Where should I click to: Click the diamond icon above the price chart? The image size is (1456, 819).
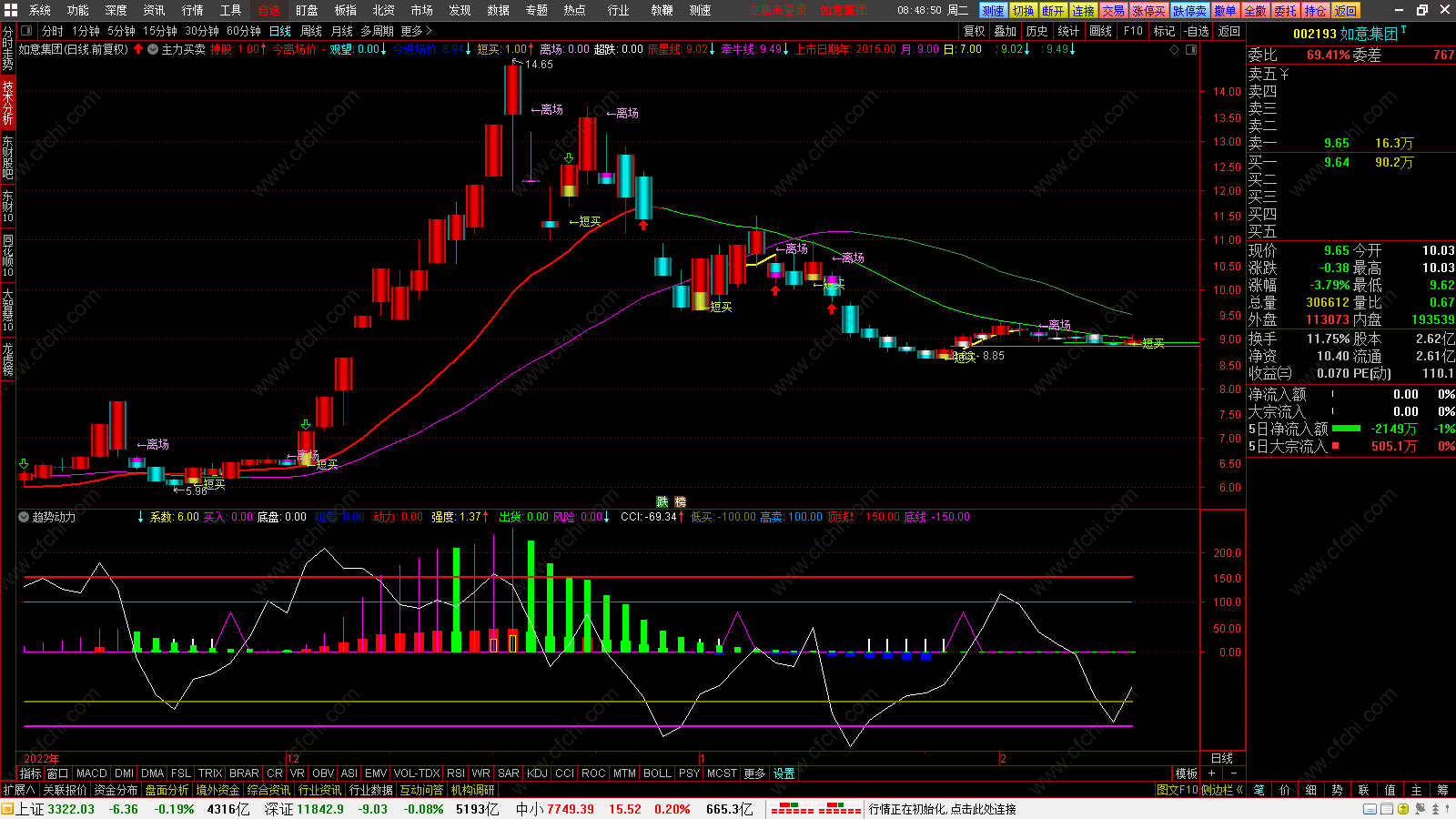pos(1174,49)
